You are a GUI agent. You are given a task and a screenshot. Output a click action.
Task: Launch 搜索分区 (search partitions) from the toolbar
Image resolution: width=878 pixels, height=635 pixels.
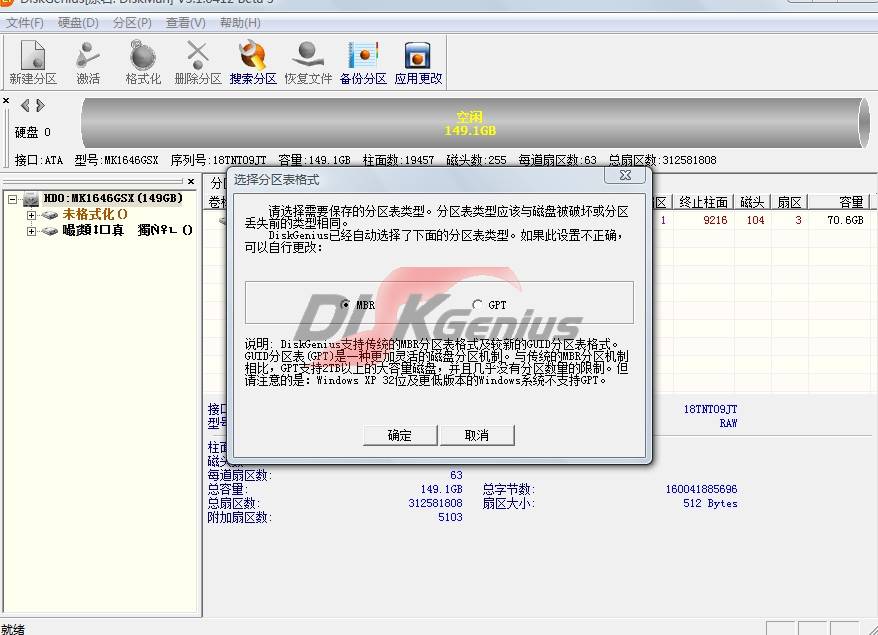point(253,62)
